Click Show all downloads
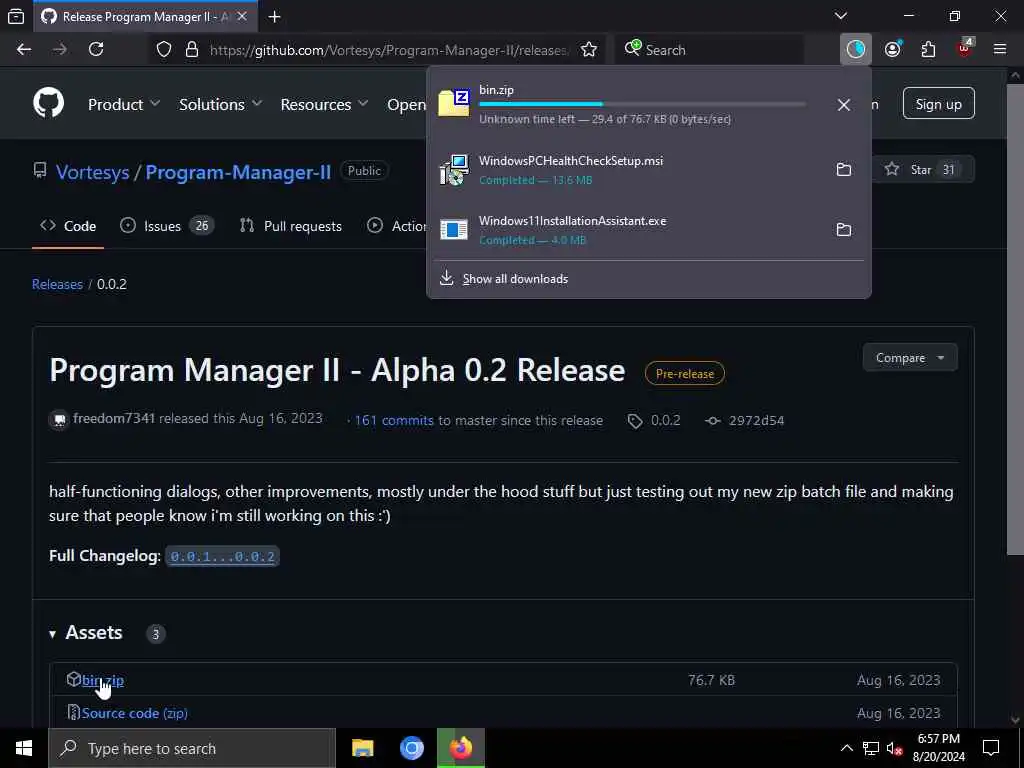This screenshot has width=1024, height=768. pos(515,279)
